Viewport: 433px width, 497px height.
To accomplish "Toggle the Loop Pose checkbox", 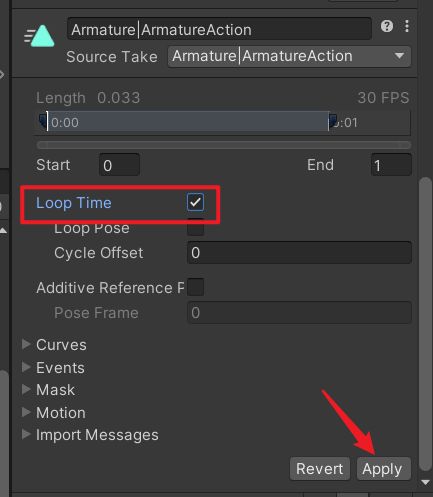I will pos(195,228).
